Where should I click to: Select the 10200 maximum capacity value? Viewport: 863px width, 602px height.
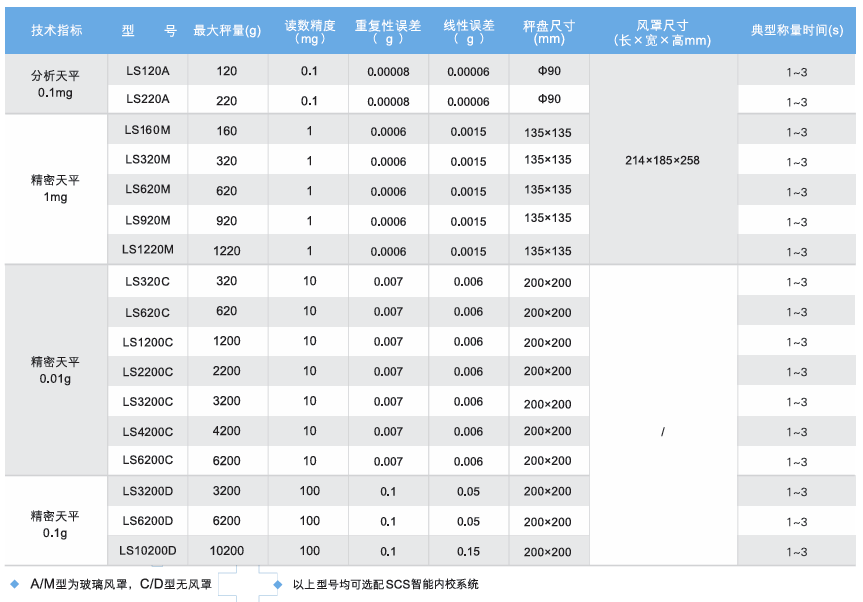click(x=227, y=550)
